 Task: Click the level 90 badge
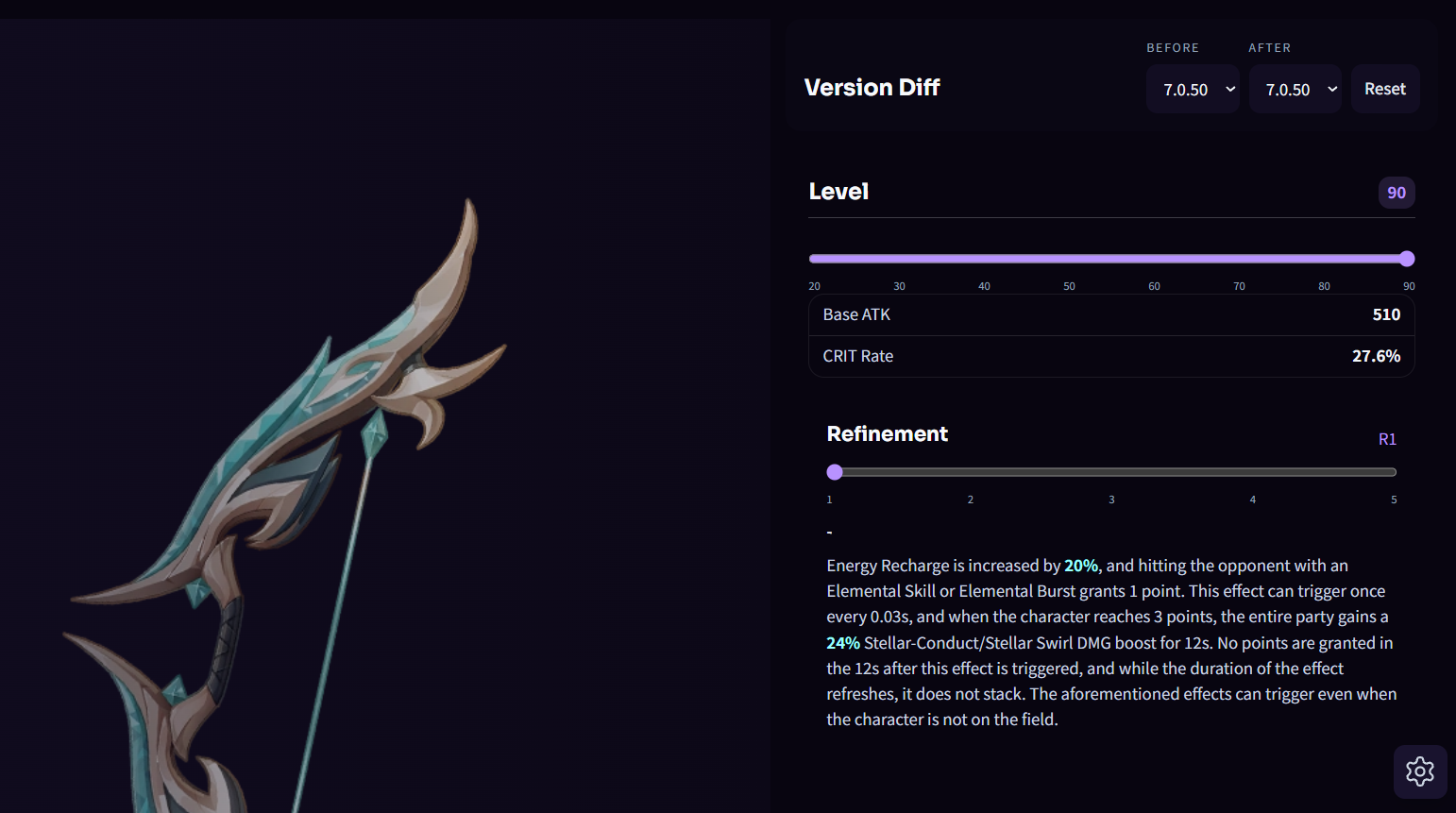pyautogui.click(x=1397, y=193)
